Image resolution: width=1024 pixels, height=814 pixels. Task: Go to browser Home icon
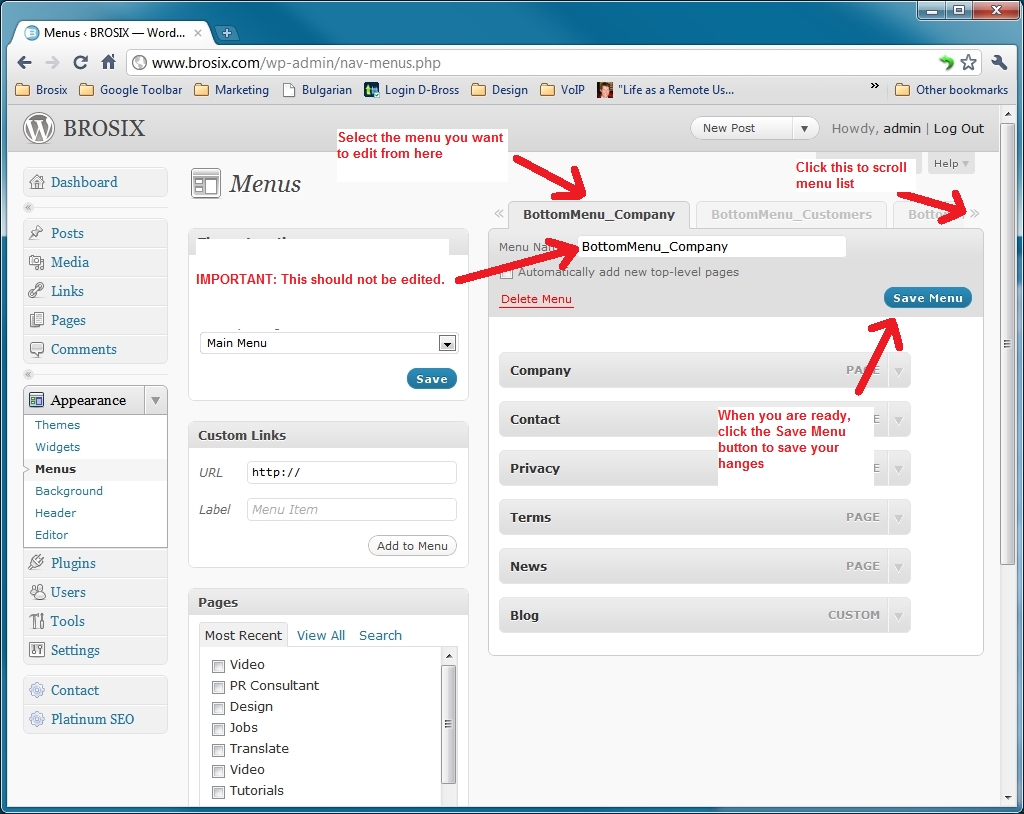pos(108,62)
